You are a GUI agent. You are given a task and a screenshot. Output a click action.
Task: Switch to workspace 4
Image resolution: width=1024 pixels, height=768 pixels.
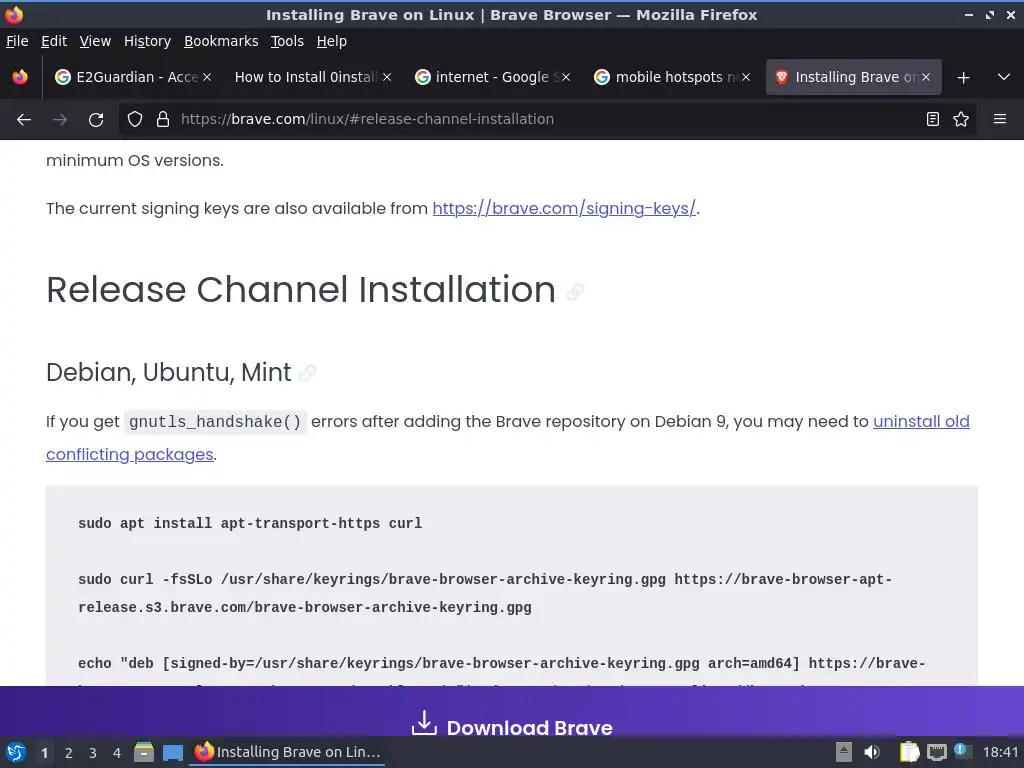[117, 753]
